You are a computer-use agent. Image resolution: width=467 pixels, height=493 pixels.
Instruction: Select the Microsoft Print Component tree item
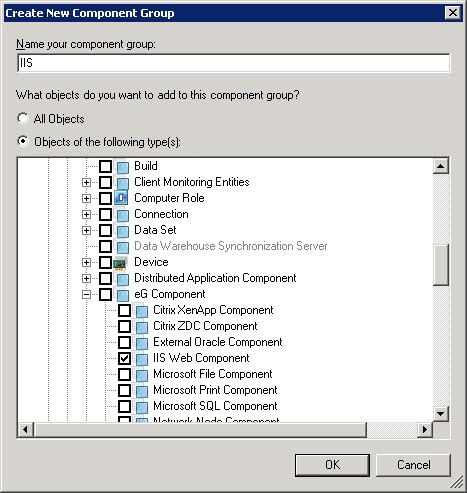(x=215, y=390)
